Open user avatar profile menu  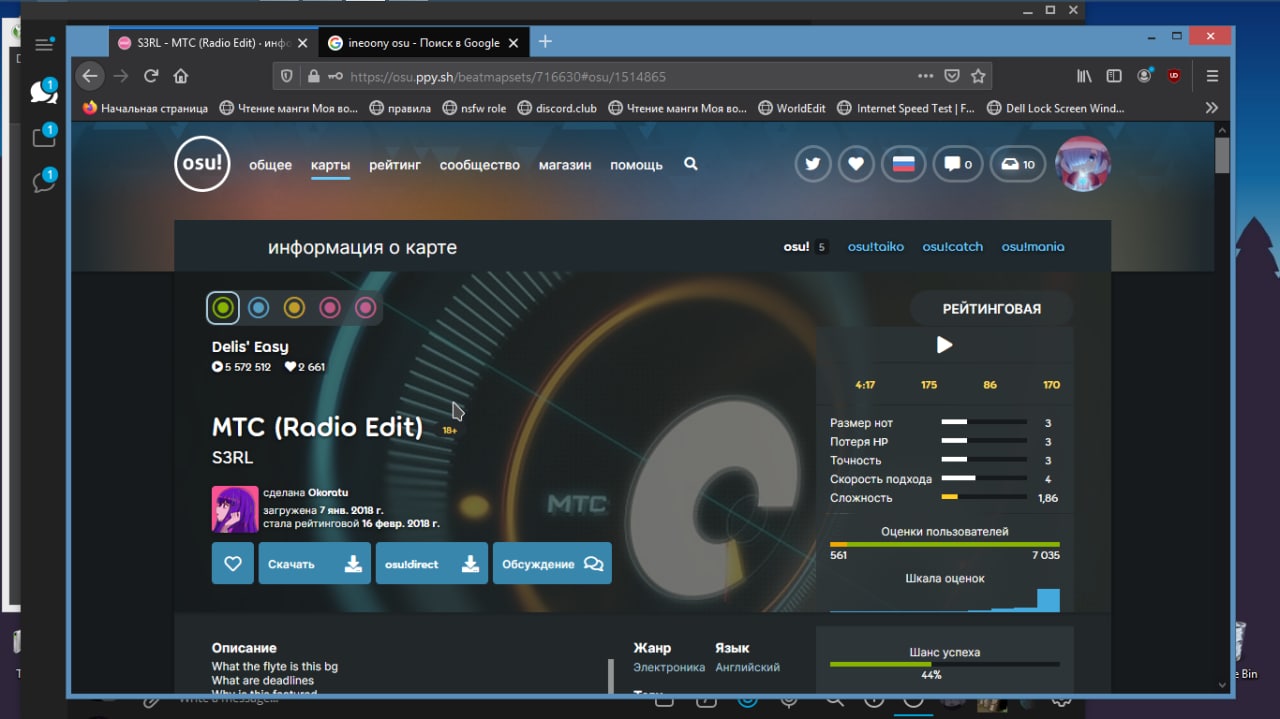coord(1083,163)
